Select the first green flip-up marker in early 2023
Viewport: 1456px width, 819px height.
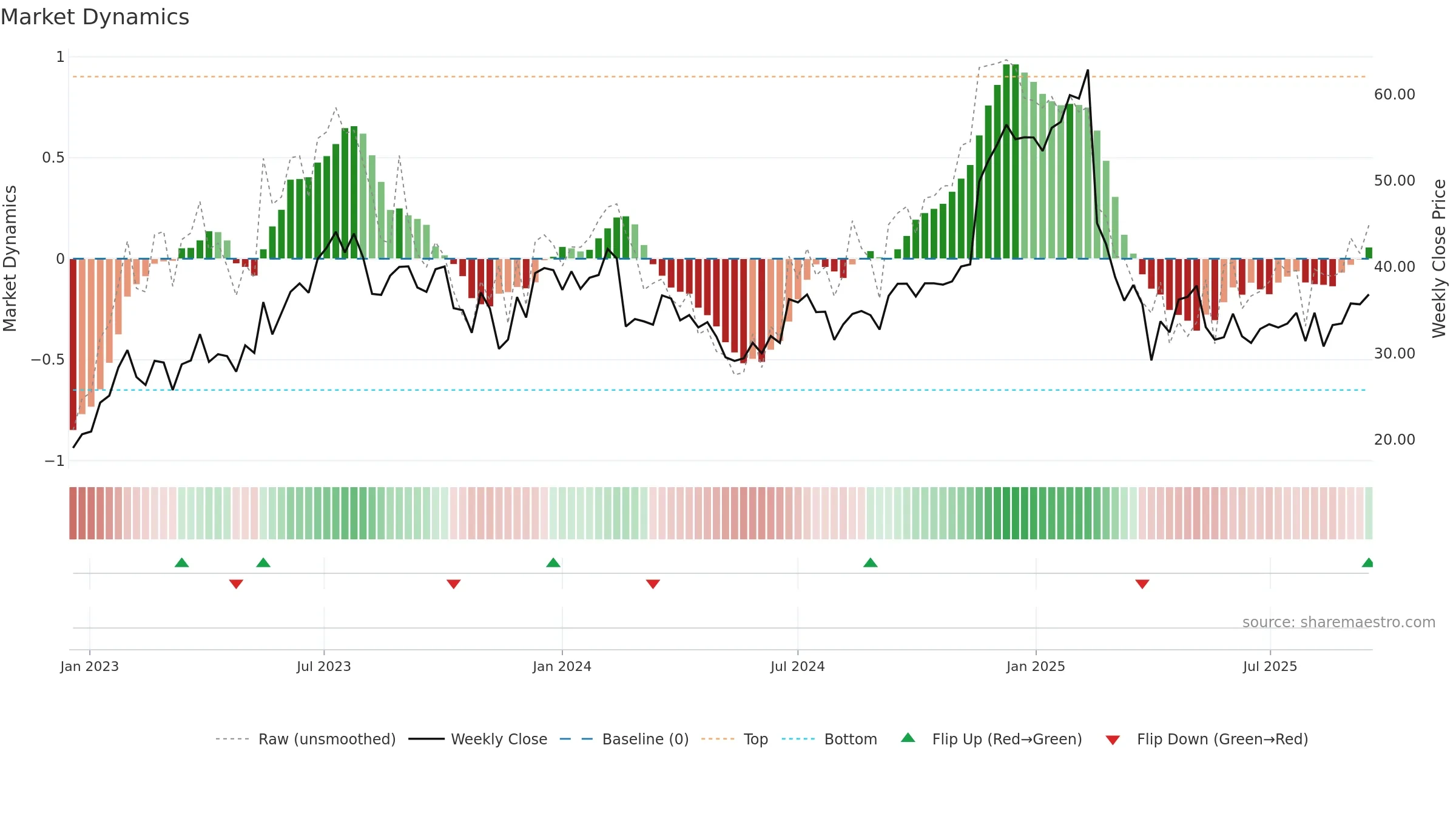point(182,562)
